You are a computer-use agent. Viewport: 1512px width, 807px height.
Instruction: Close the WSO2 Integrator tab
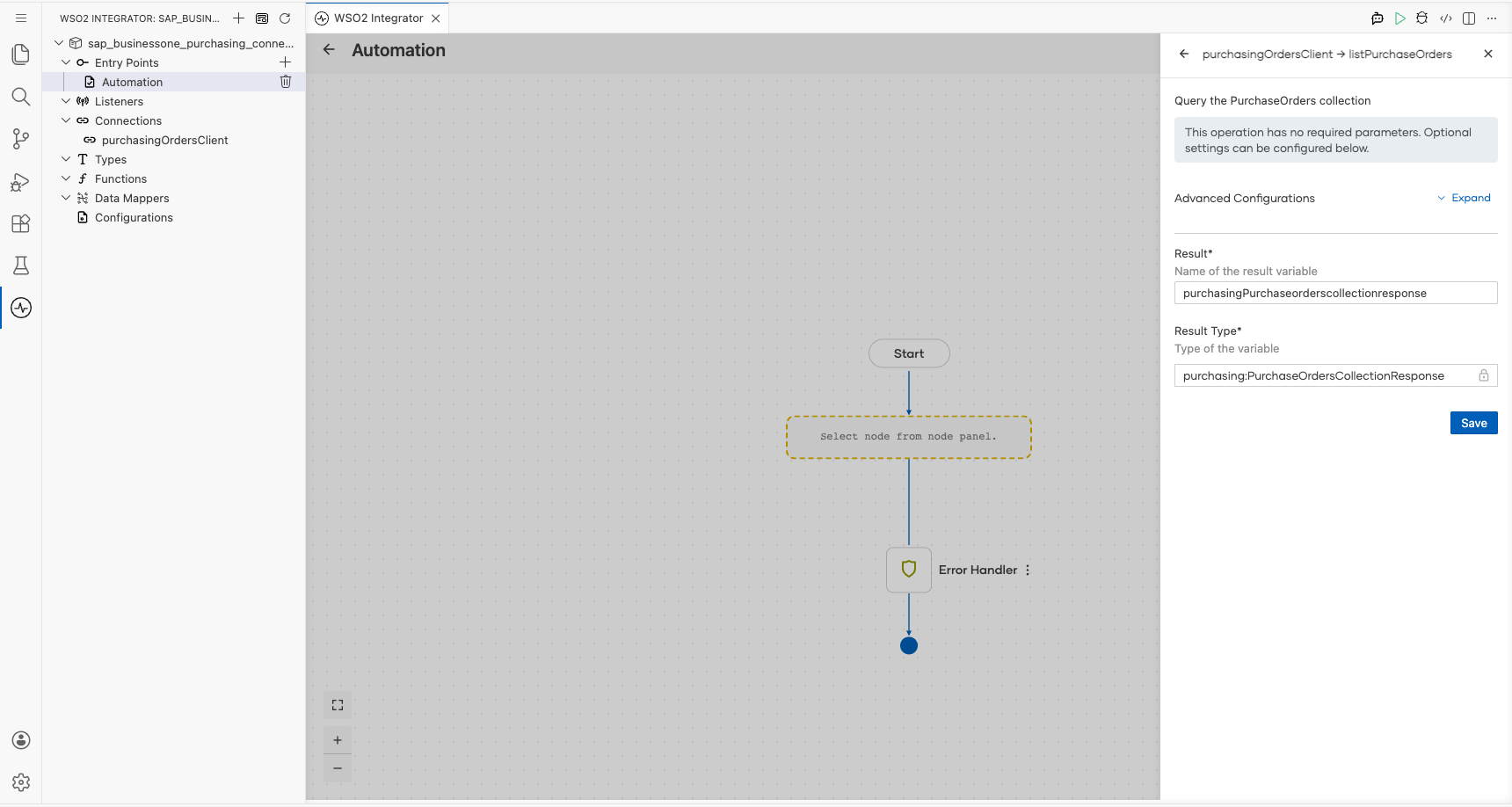pos(436,18)
